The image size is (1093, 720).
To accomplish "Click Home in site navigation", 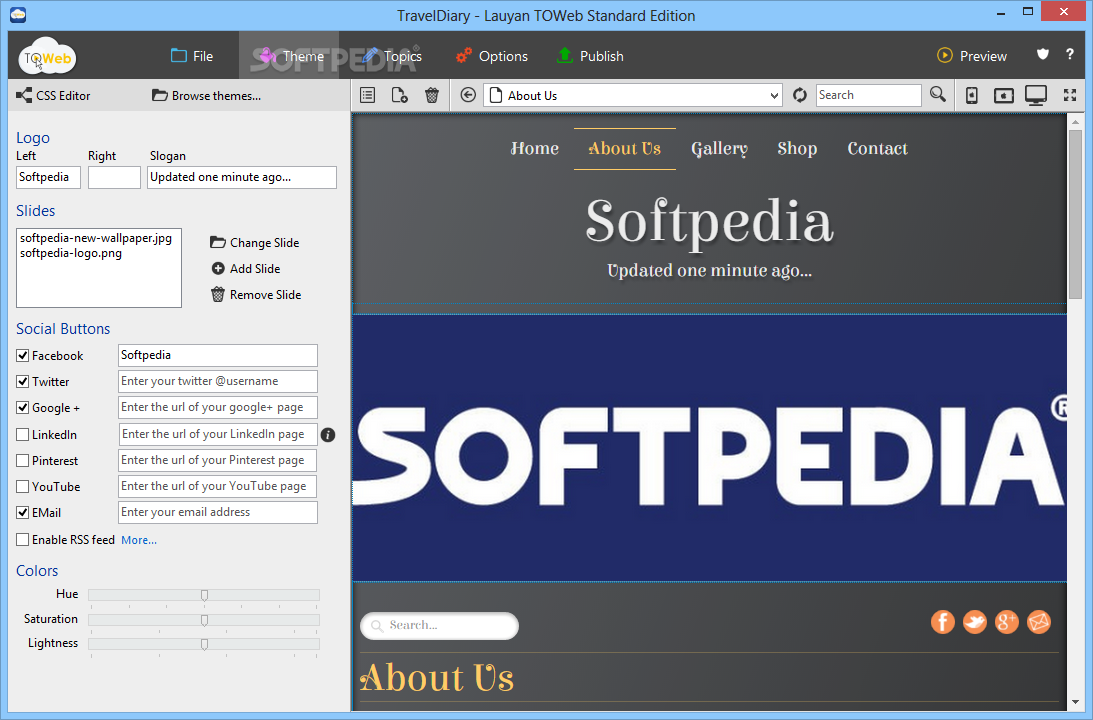I will [x=535, y=148].
